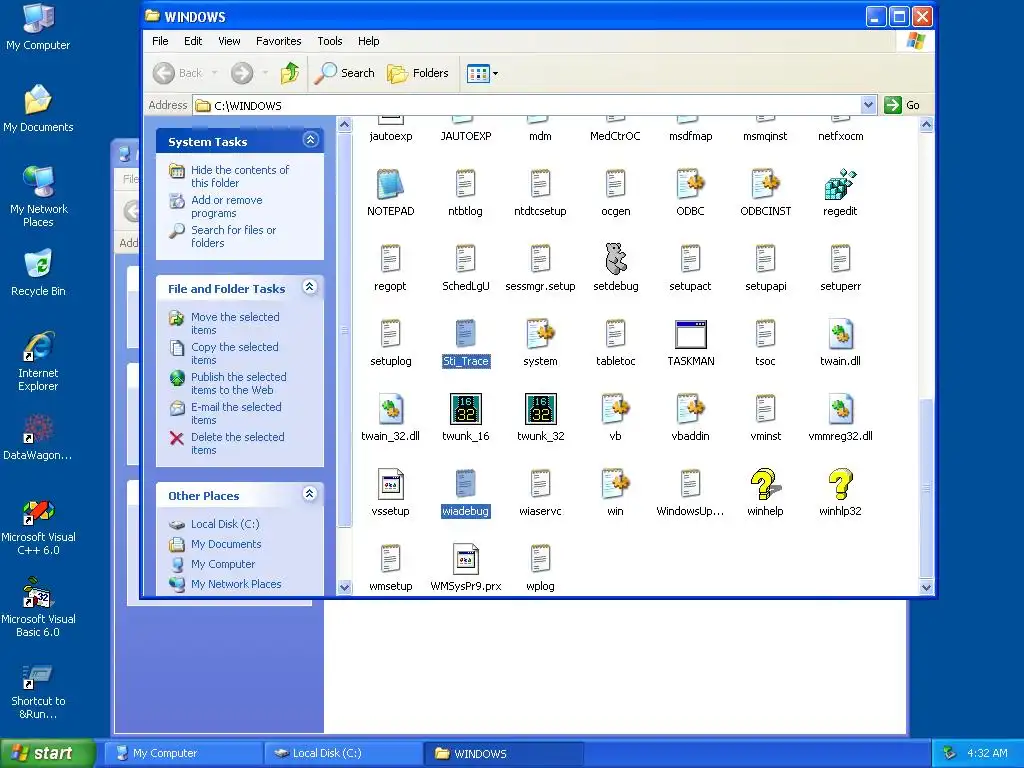Click Move the selected items link
1024x768 pixels.
click(x=235, y=323)
